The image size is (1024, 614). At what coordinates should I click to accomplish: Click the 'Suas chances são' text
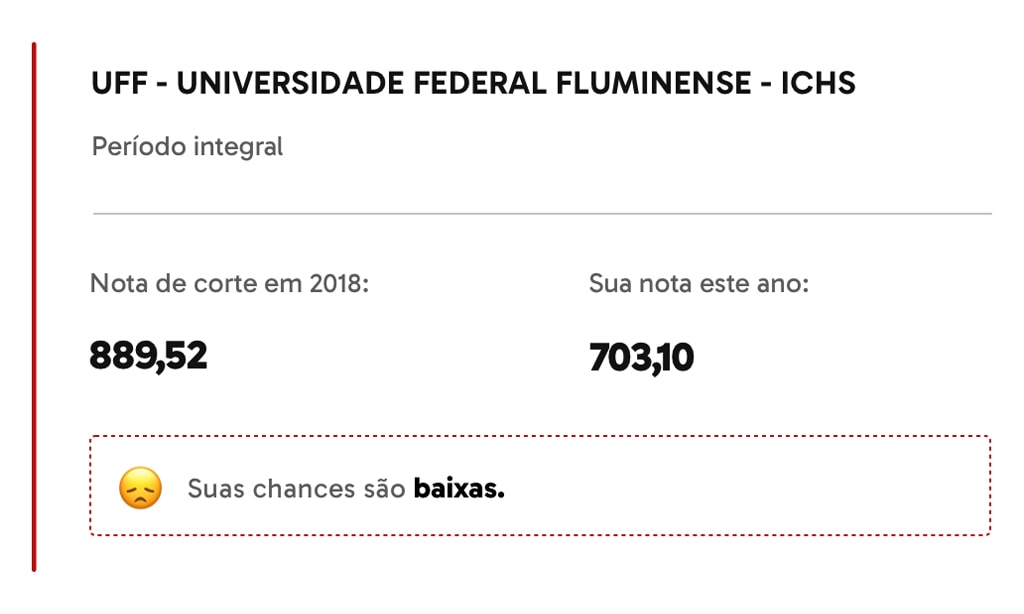click(296, 489)
